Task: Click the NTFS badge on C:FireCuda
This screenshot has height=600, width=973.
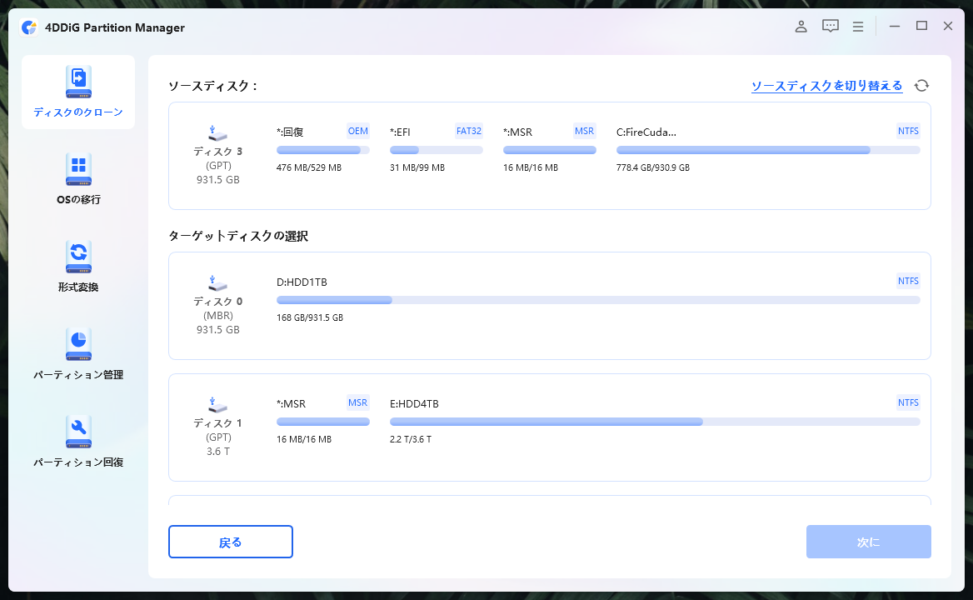Action: [908, 131]
